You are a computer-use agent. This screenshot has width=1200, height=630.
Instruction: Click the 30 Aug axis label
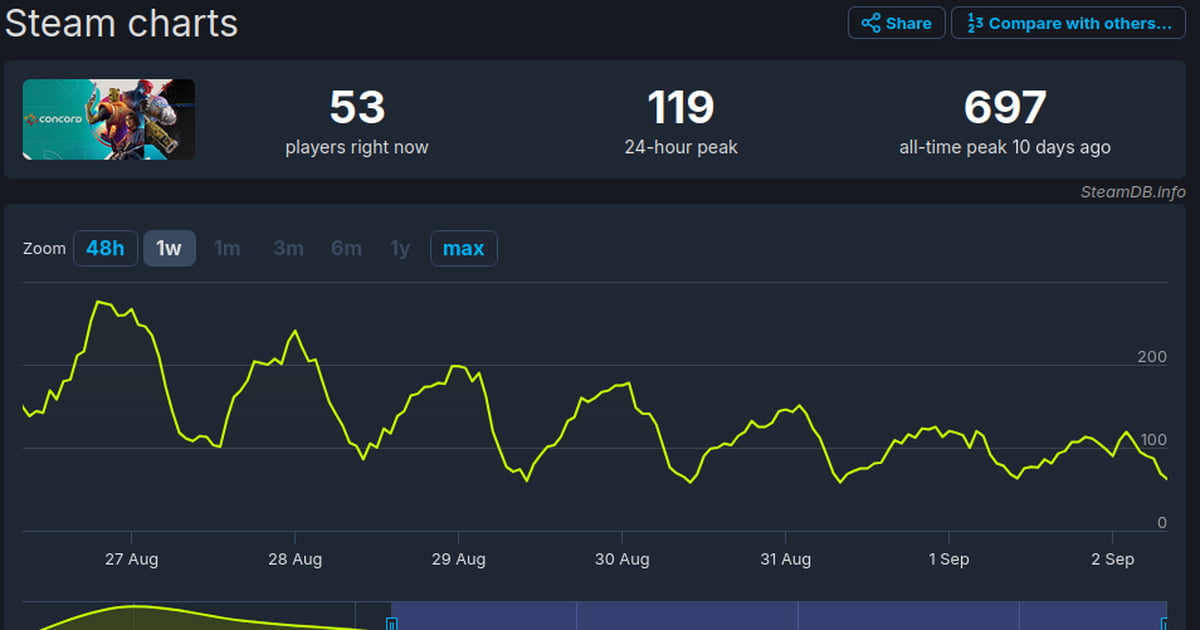click(622, 559)
